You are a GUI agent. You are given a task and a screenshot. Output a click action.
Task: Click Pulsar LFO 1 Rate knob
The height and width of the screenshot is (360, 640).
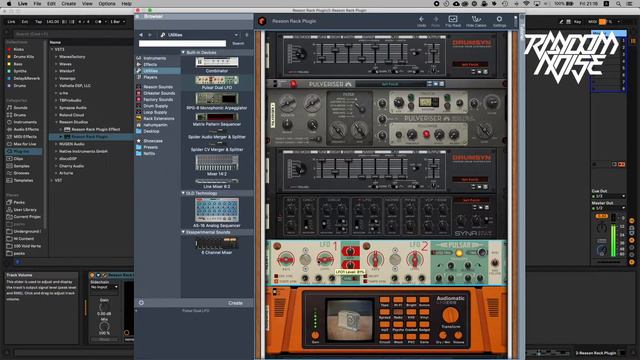tap(286, 259)
